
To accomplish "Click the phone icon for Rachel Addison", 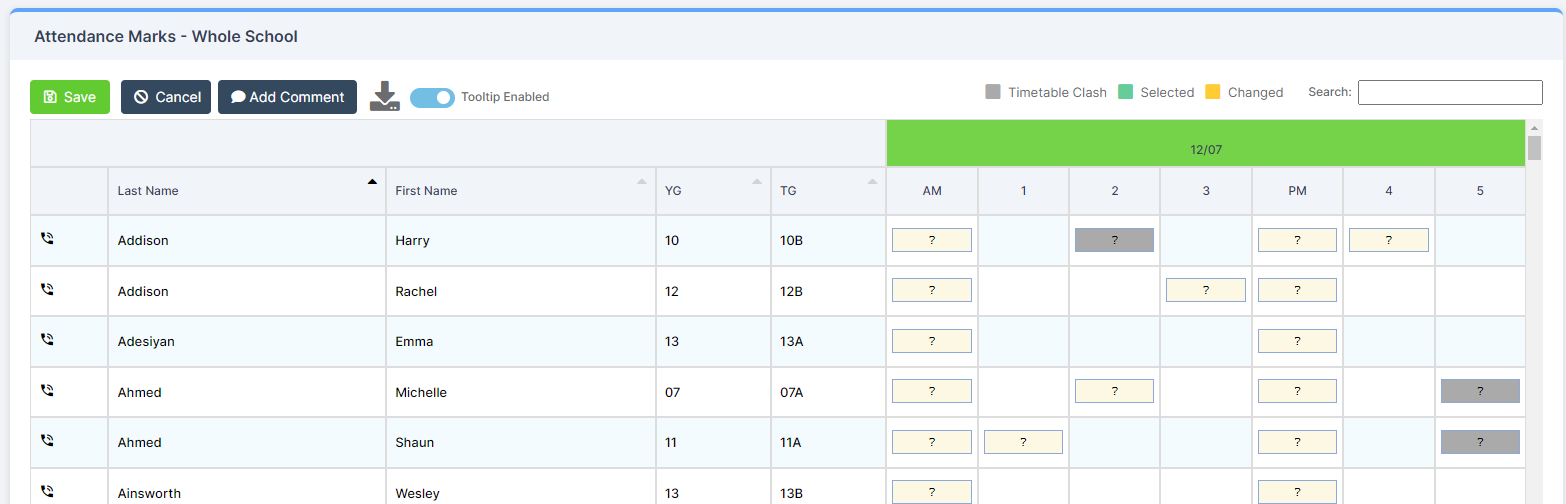I will pos(46,290).
